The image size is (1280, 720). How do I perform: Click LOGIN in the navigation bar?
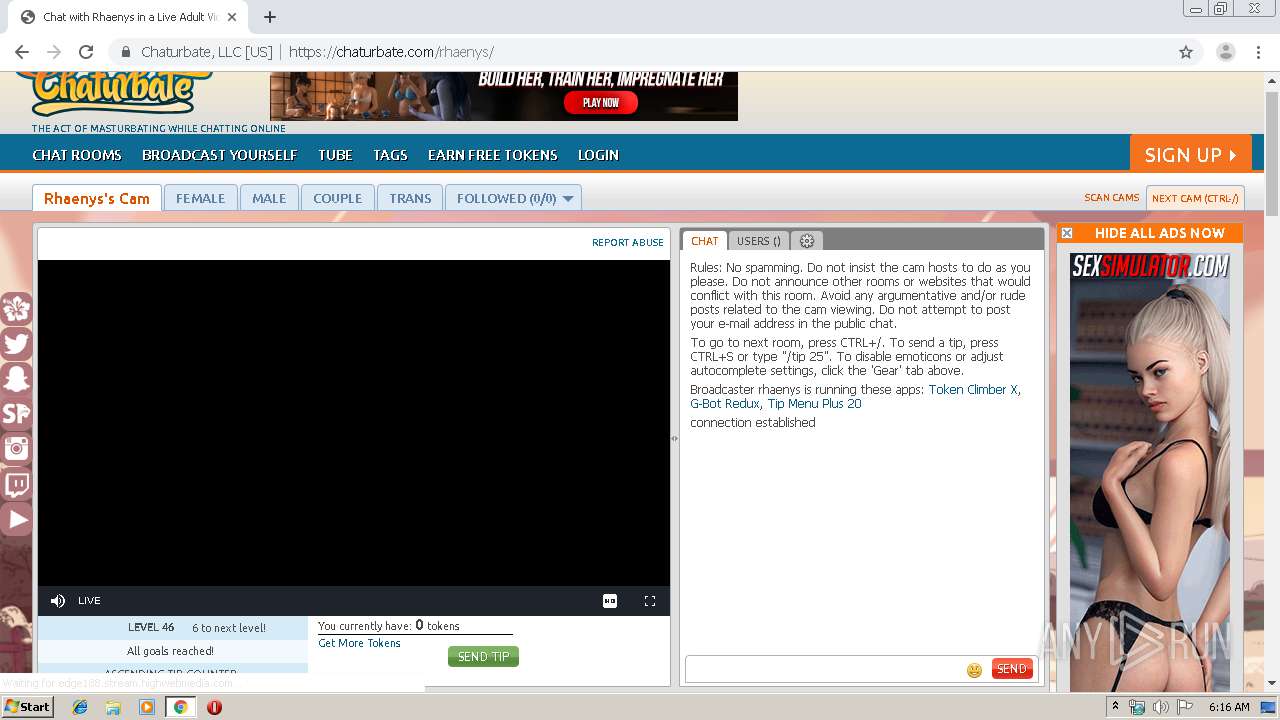click(x=598, y=155)
